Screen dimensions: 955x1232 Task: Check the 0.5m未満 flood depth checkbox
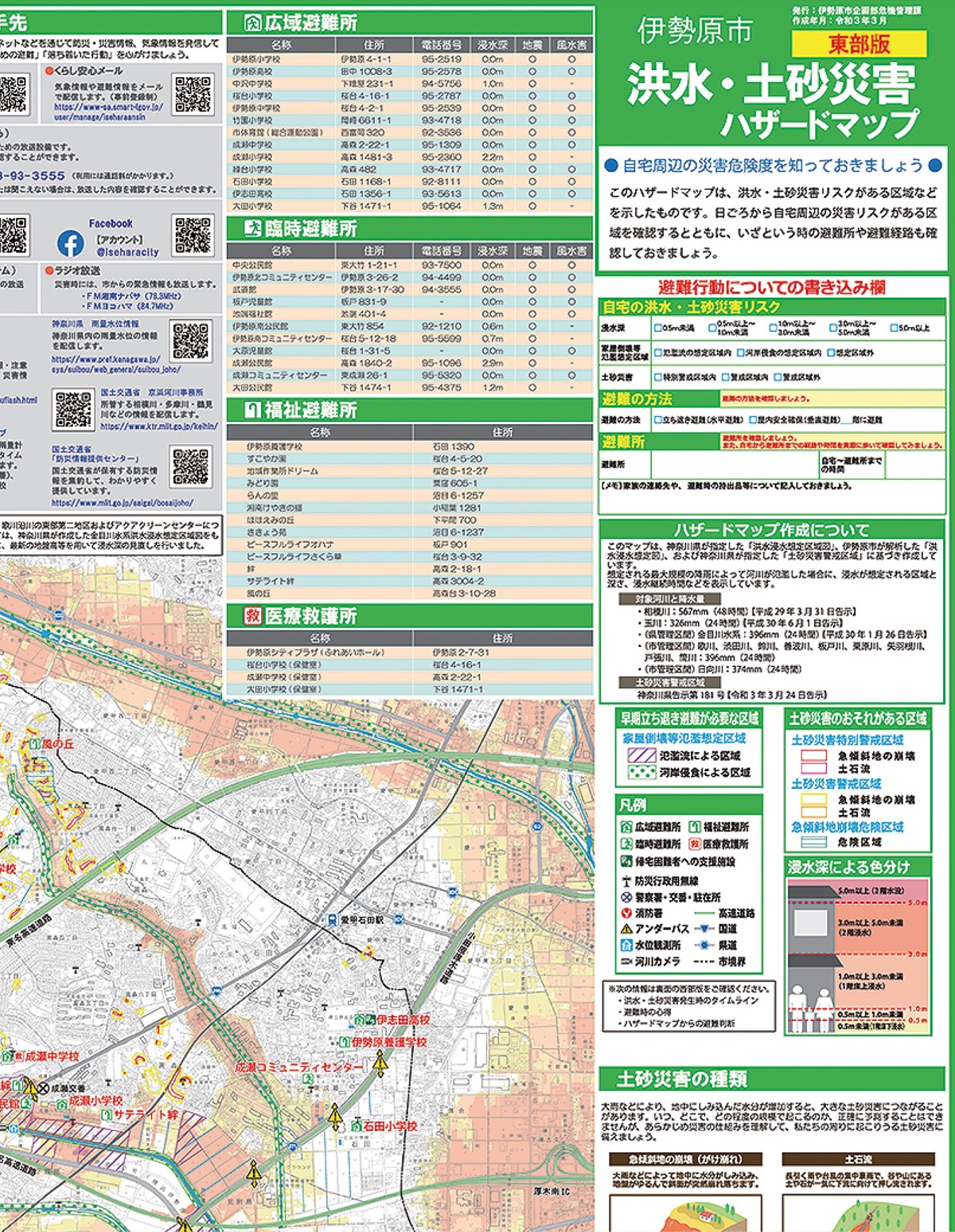pyautogui.click(x=657, y=328)
